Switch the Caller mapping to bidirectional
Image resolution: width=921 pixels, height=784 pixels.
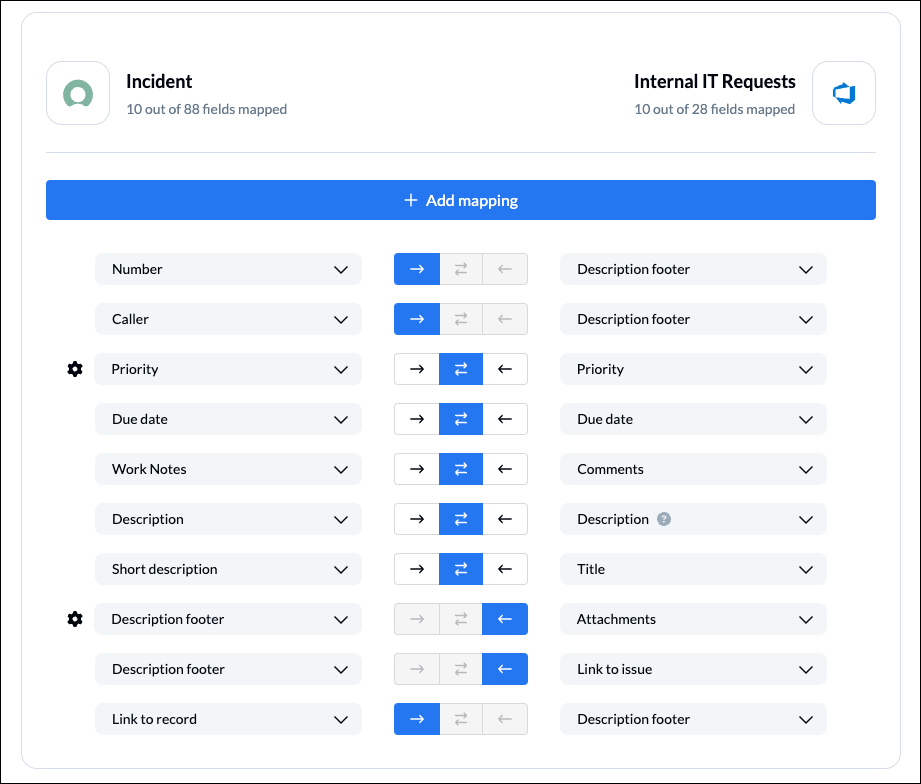[x=461, y=319]
